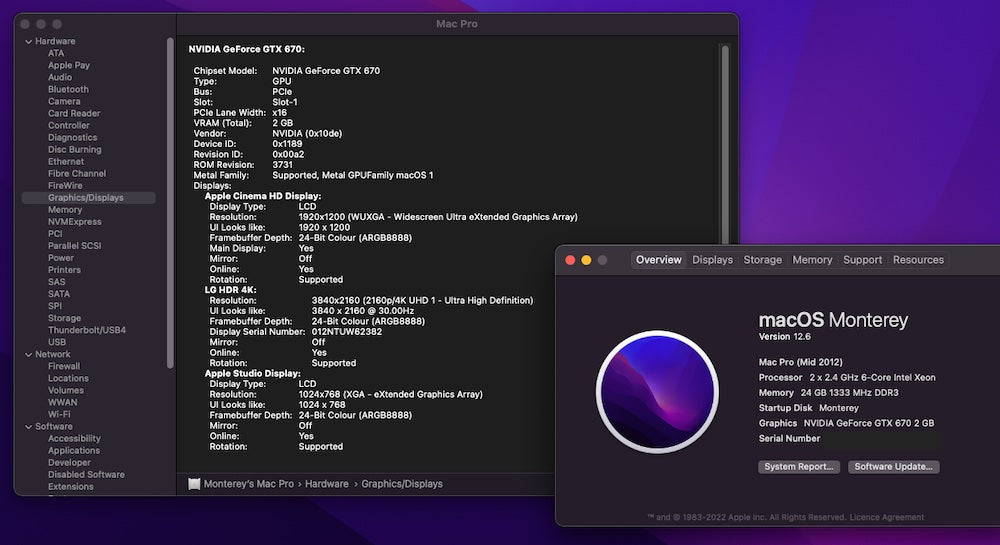
Task: Select Locations under Network
Action: point(68,379)
